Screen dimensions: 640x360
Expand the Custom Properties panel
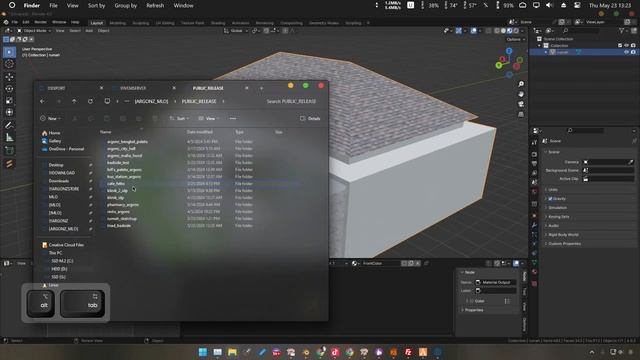[564, 244]
